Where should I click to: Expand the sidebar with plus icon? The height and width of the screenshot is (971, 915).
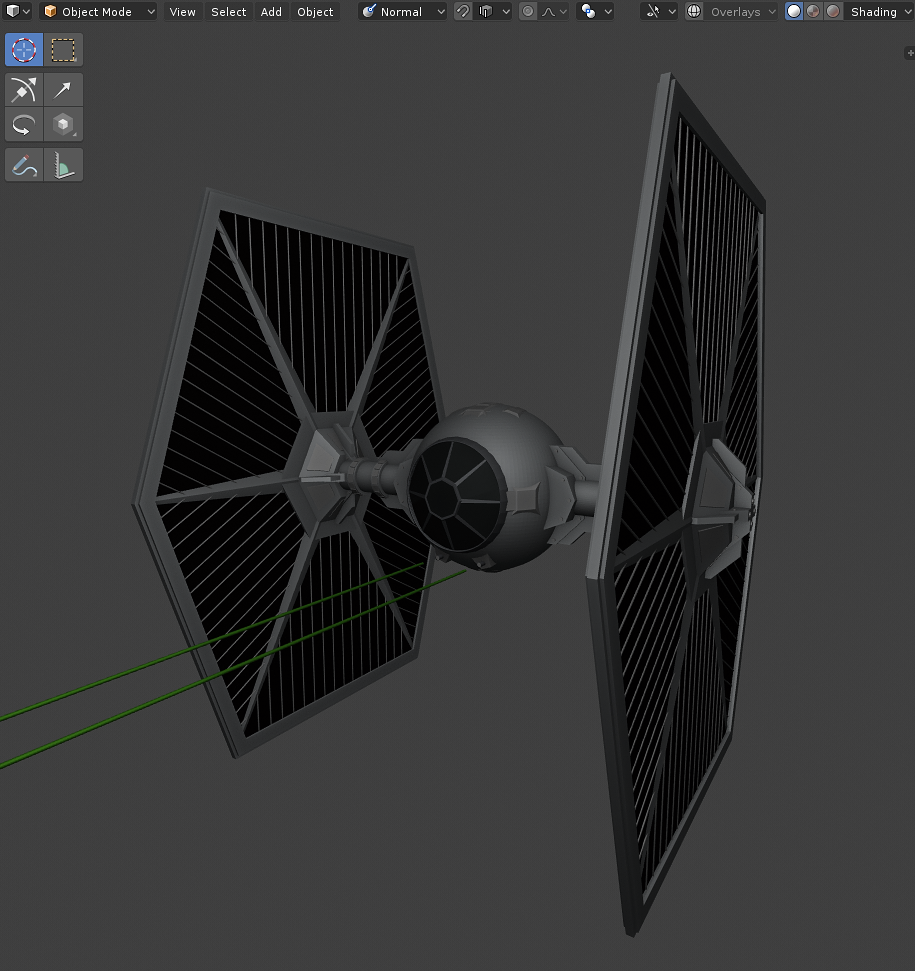(909, 53)
